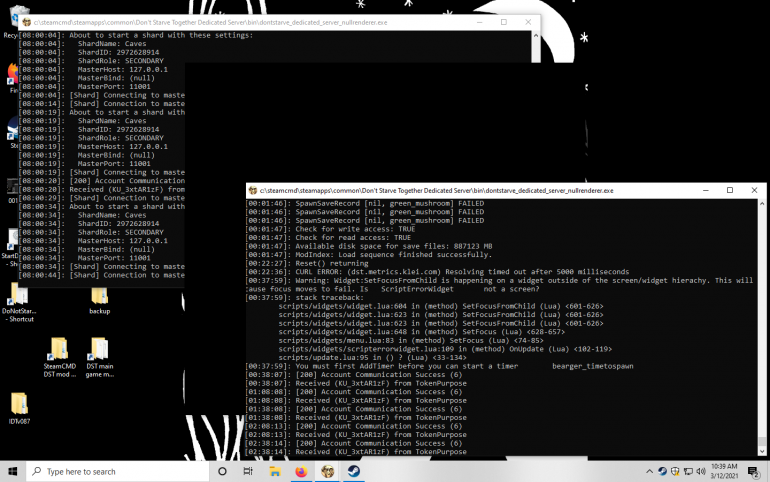Maximize the back Caves console window
This screenshot has height=482, width=770.
504,22
